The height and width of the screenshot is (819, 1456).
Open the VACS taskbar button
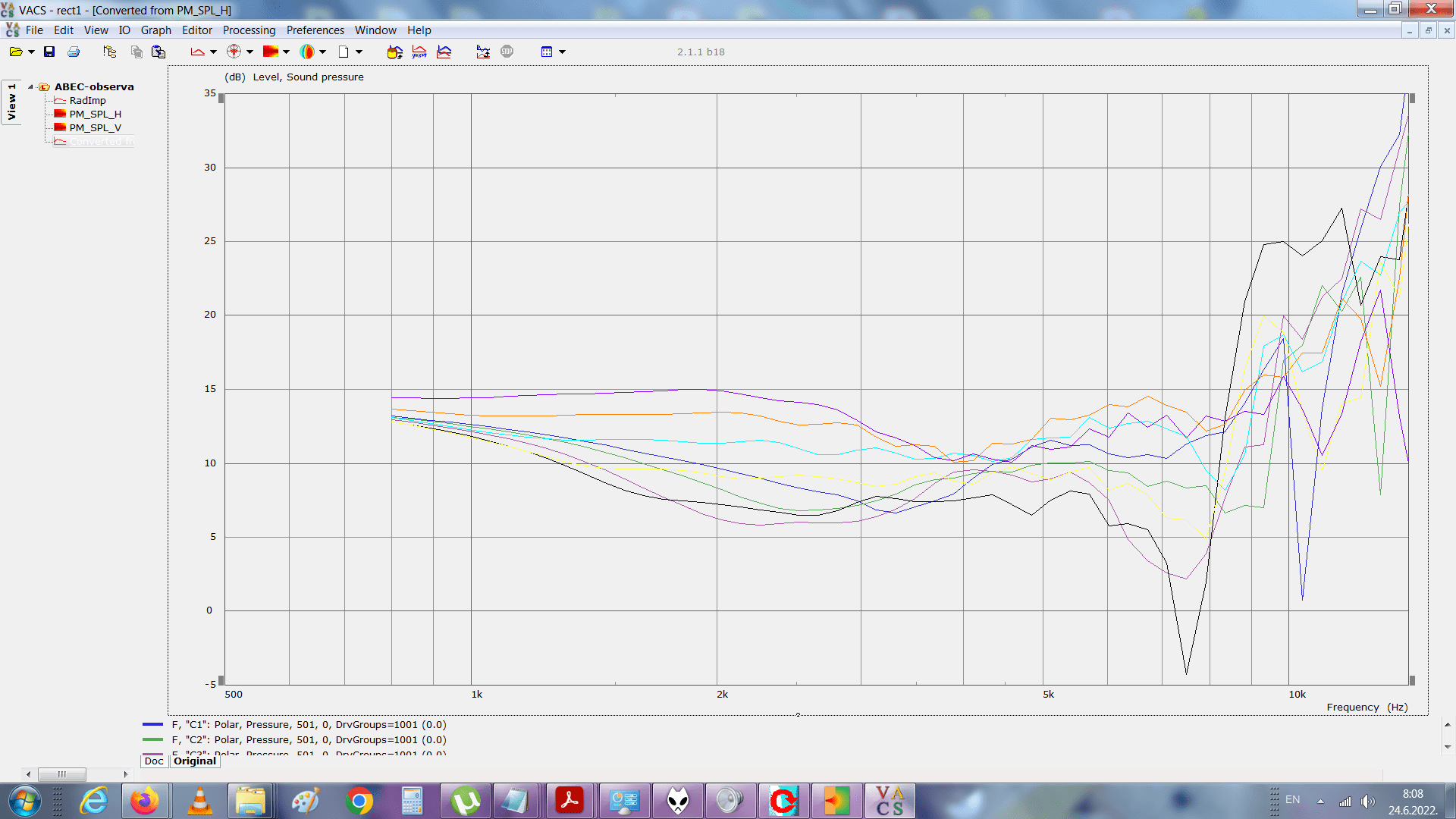click(x=890, y=801)
